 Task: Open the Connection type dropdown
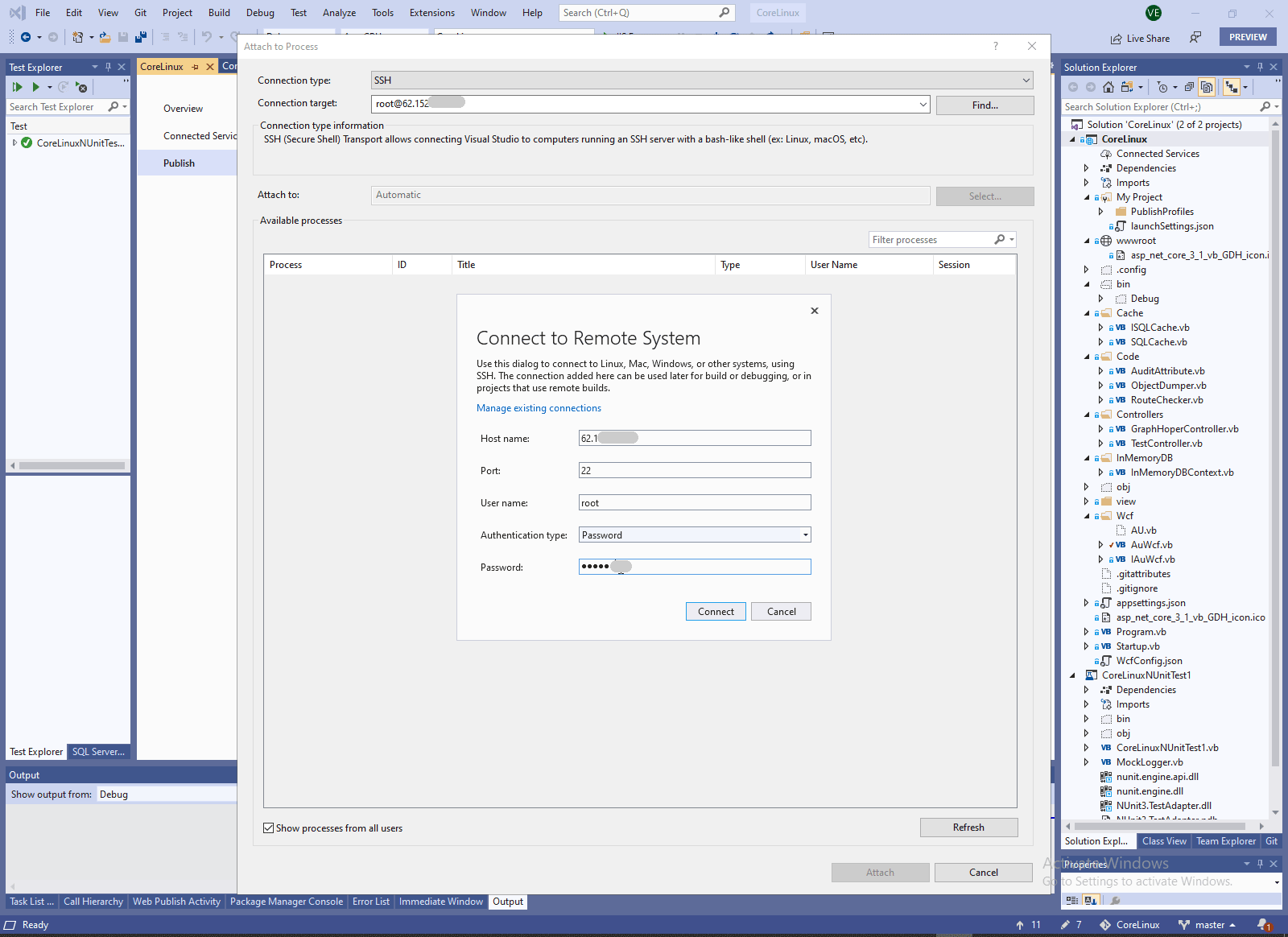point(1026,80)
